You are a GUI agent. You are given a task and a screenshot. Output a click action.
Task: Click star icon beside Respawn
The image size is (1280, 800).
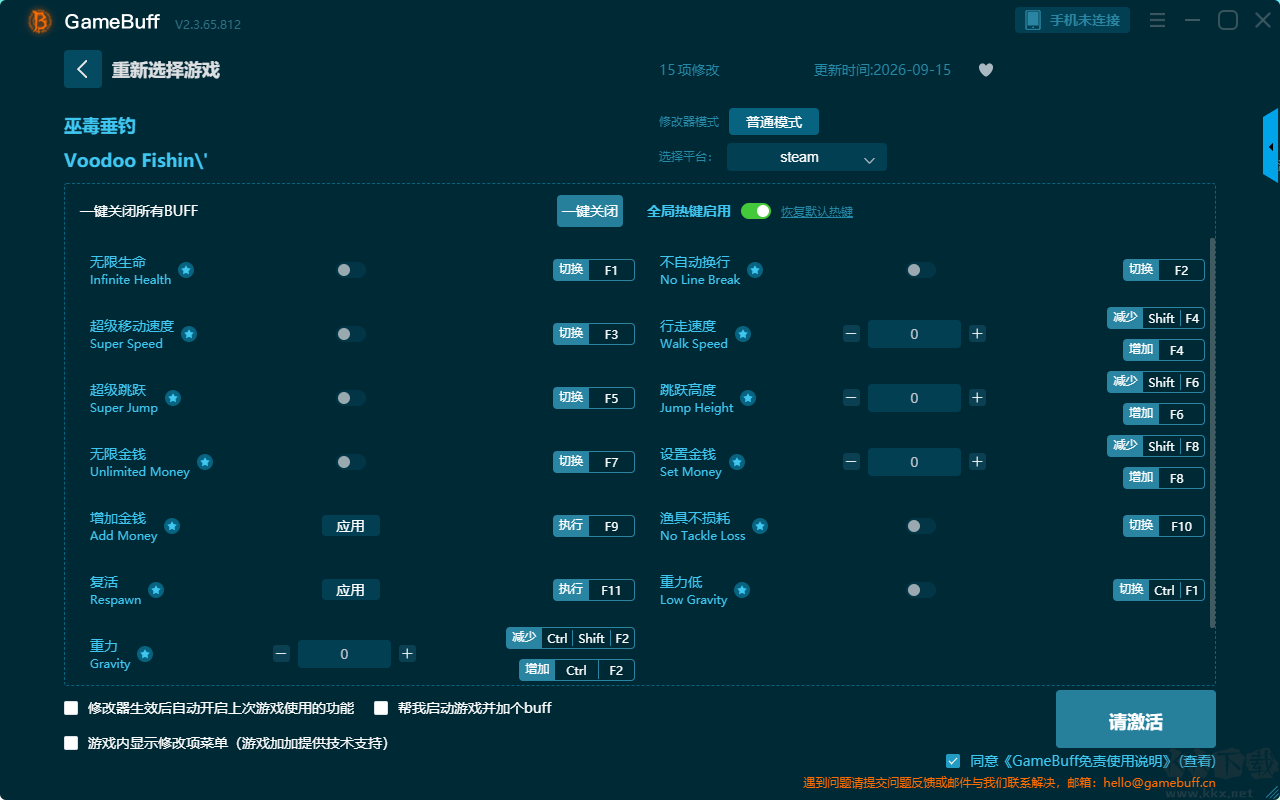pyautogui.click(x=156, y=590)
